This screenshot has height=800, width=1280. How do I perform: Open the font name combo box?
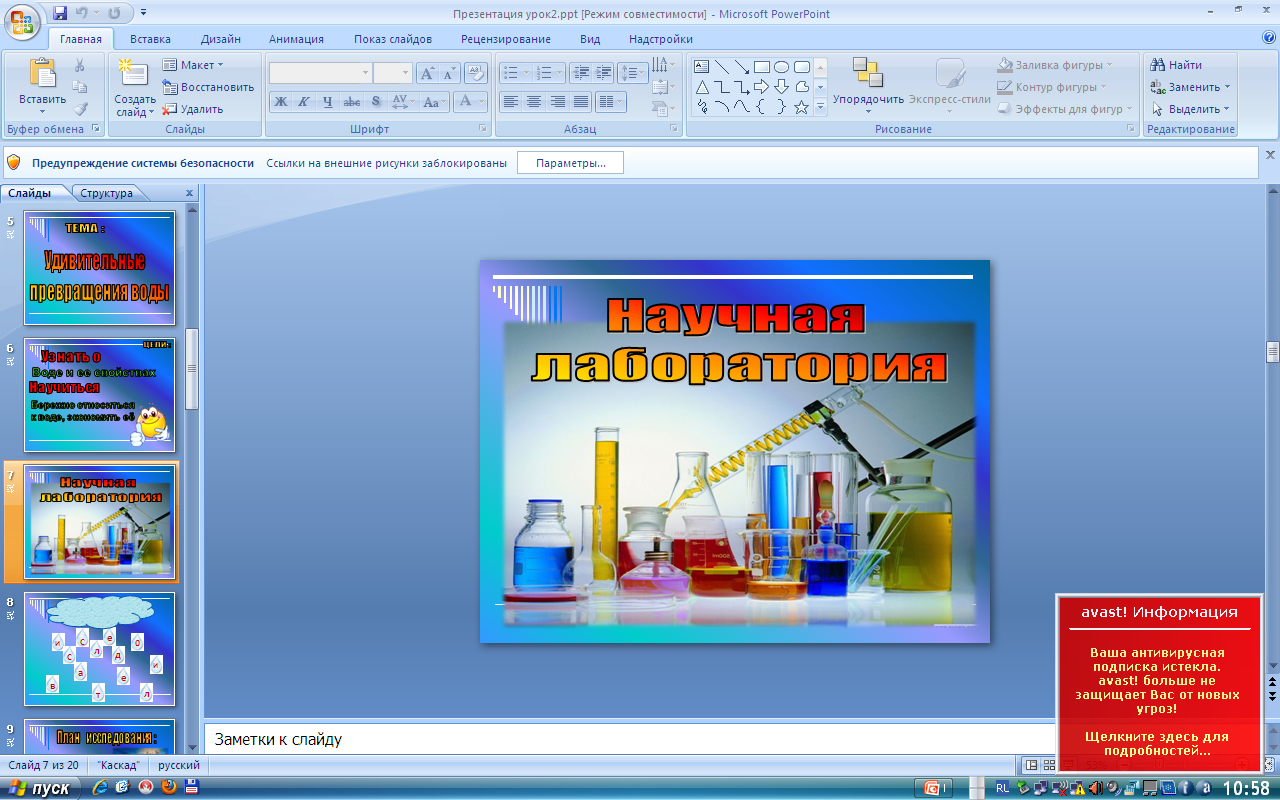click(x=320, y=73)
